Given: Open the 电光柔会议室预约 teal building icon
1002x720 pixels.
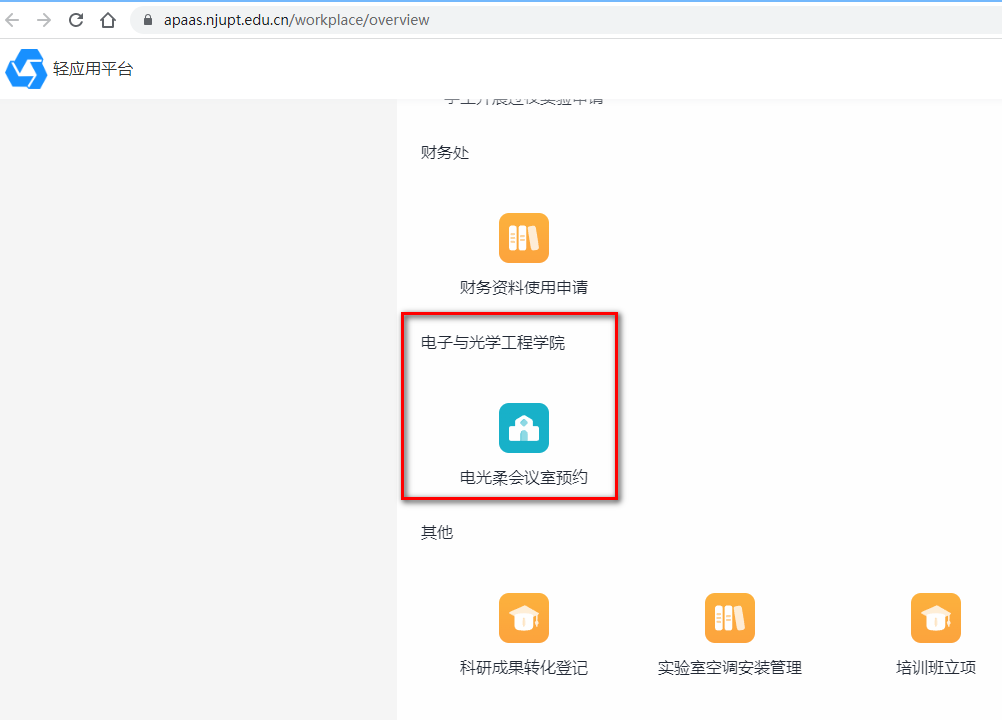Looking at the screenshot, I should (524, 428).
